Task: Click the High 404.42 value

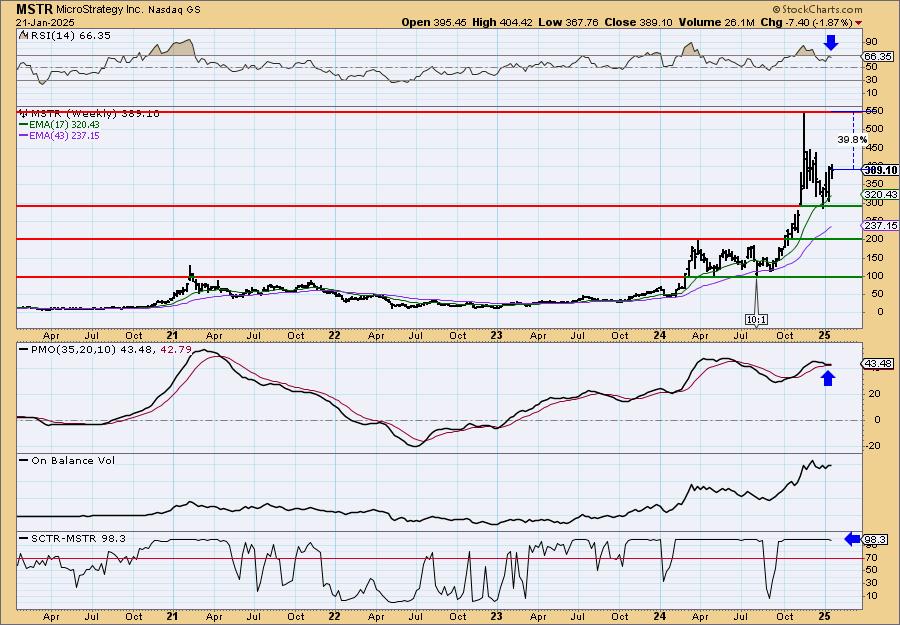Action: point(502,22)
